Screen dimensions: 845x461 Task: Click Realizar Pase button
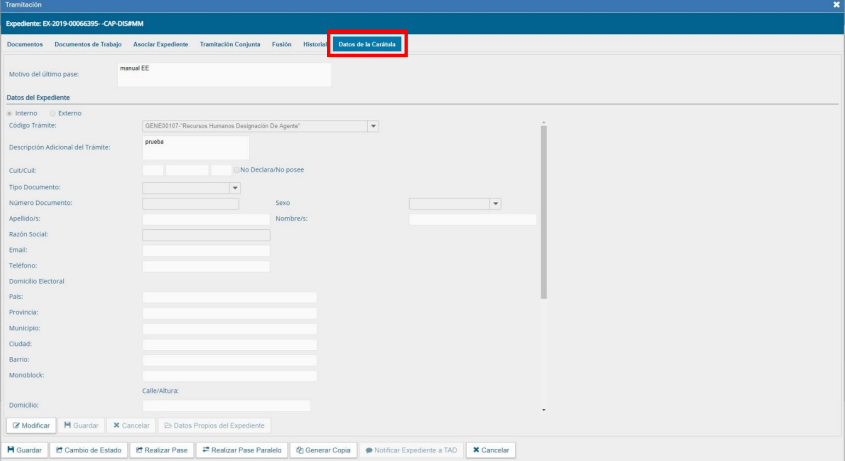(x=161, y=450)
